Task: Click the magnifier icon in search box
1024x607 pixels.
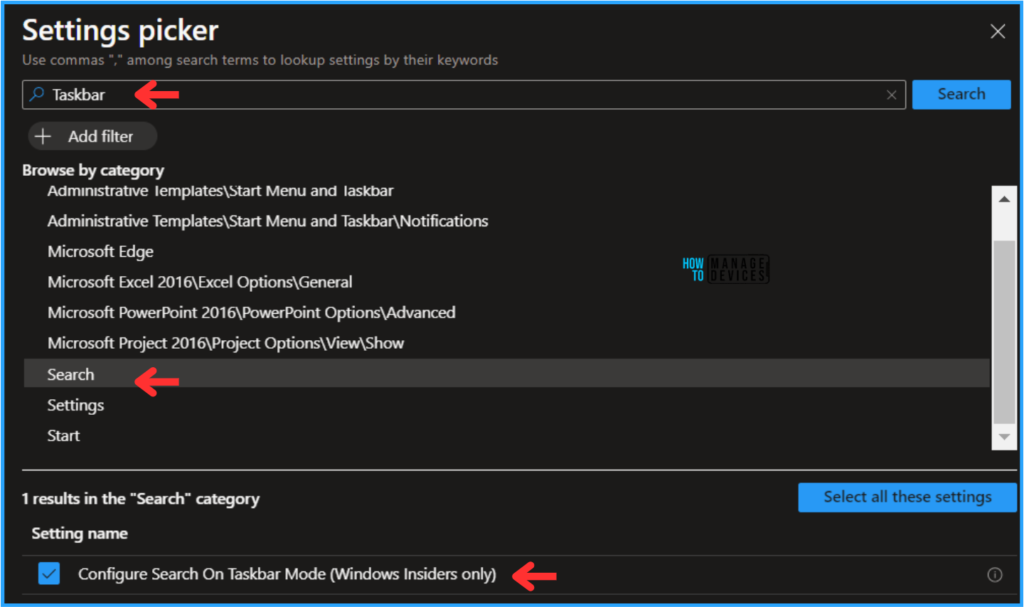Action: click(37, 95)
